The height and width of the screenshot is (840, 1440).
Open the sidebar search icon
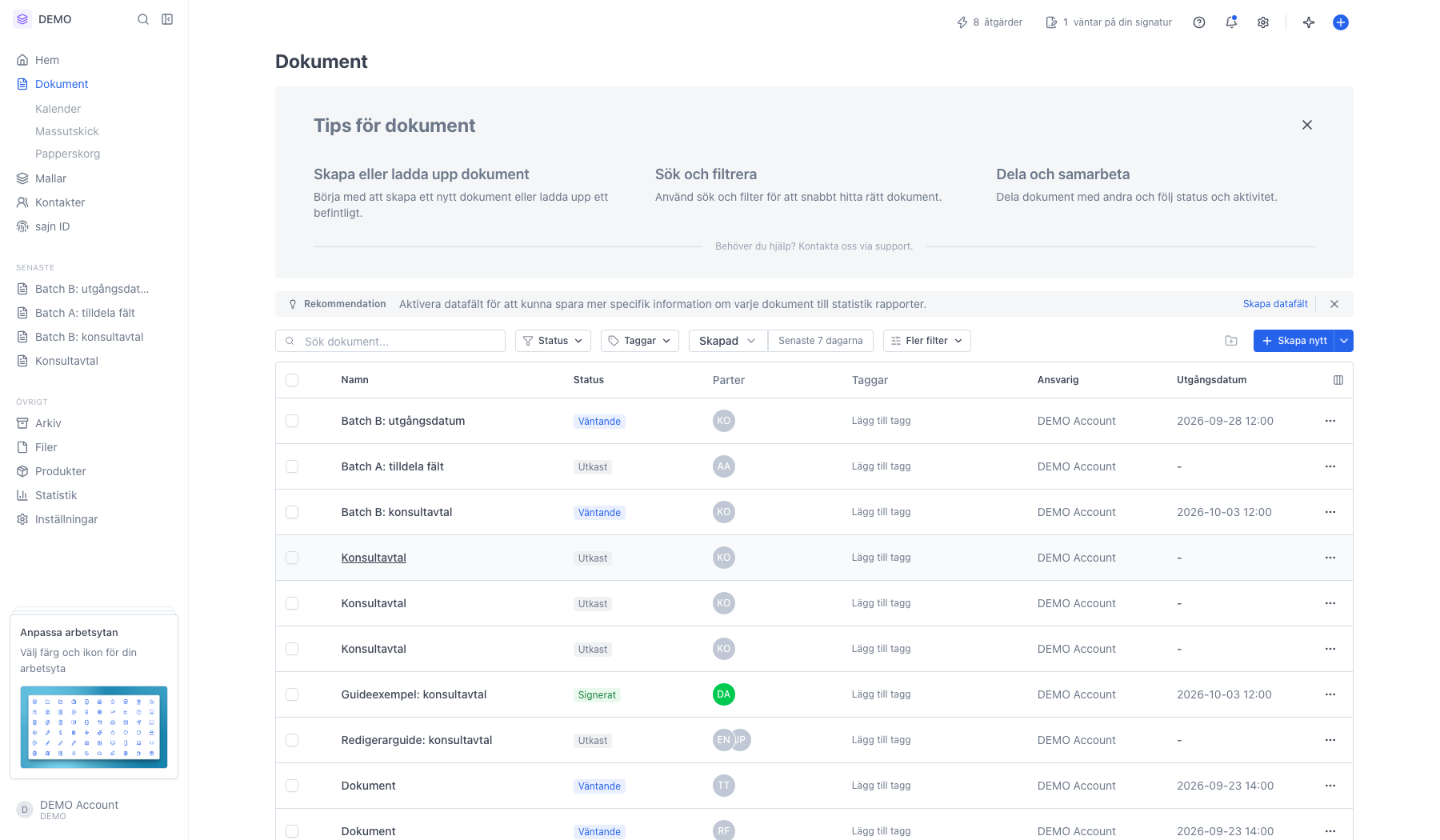click(x=143, y=19)
